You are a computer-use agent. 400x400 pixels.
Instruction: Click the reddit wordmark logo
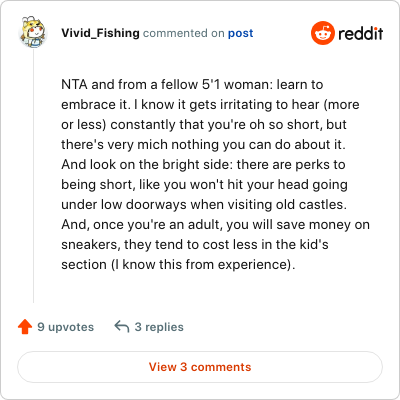[x=361, y=34]
